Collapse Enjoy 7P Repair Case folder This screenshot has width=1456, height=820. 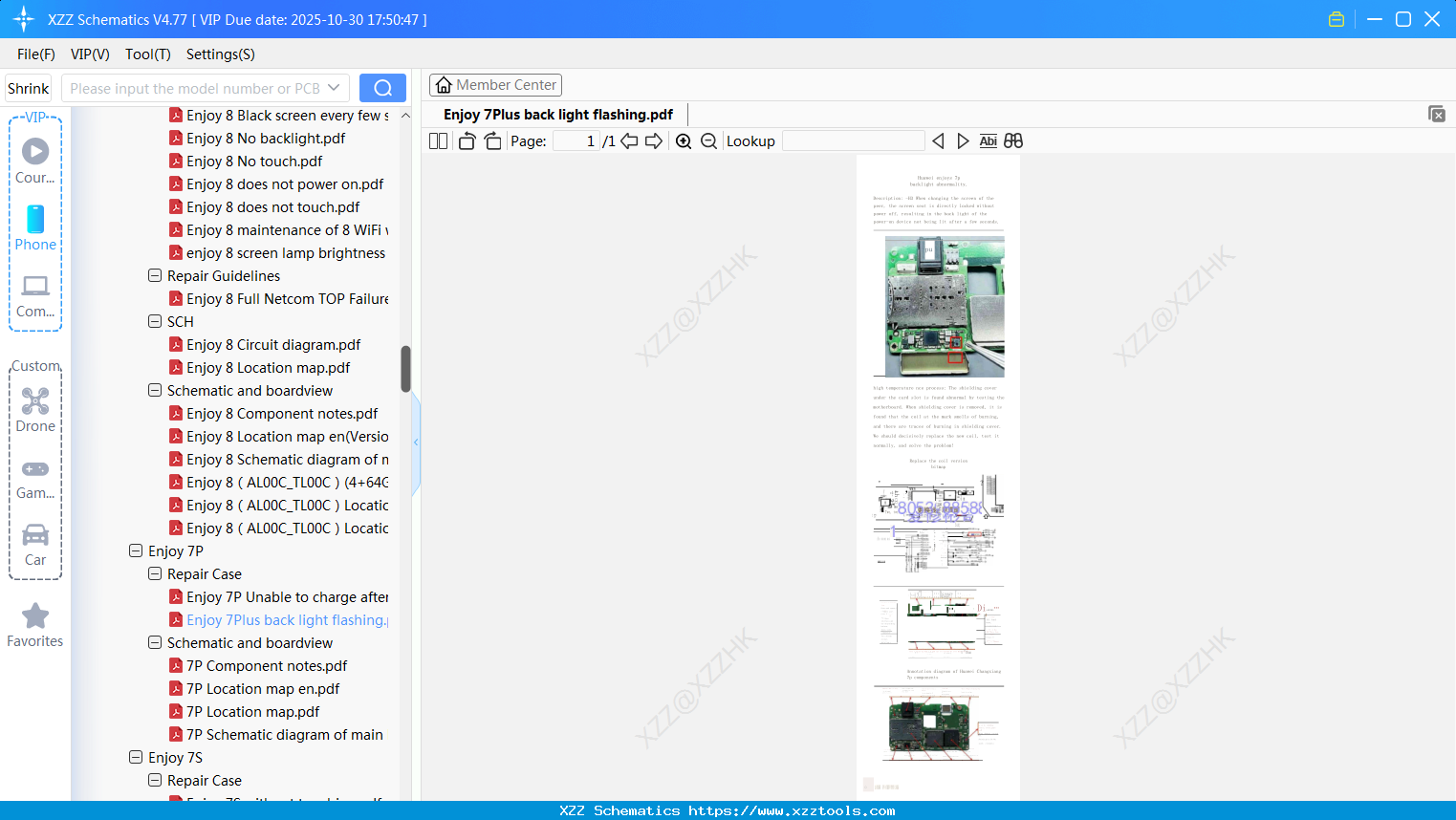[x=154, y=573]
